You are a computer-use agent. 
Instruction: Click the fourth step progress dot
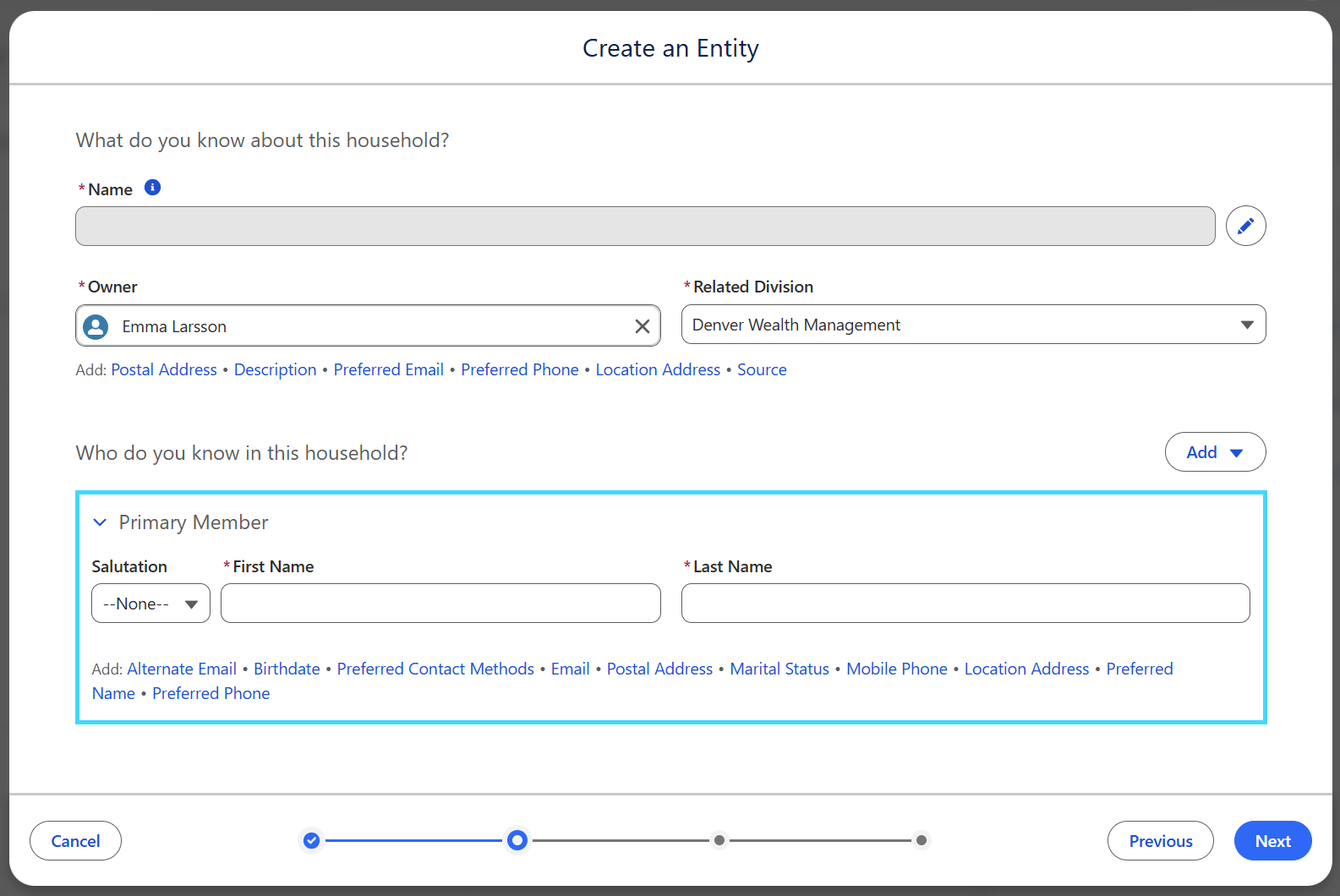coord(922,840)
